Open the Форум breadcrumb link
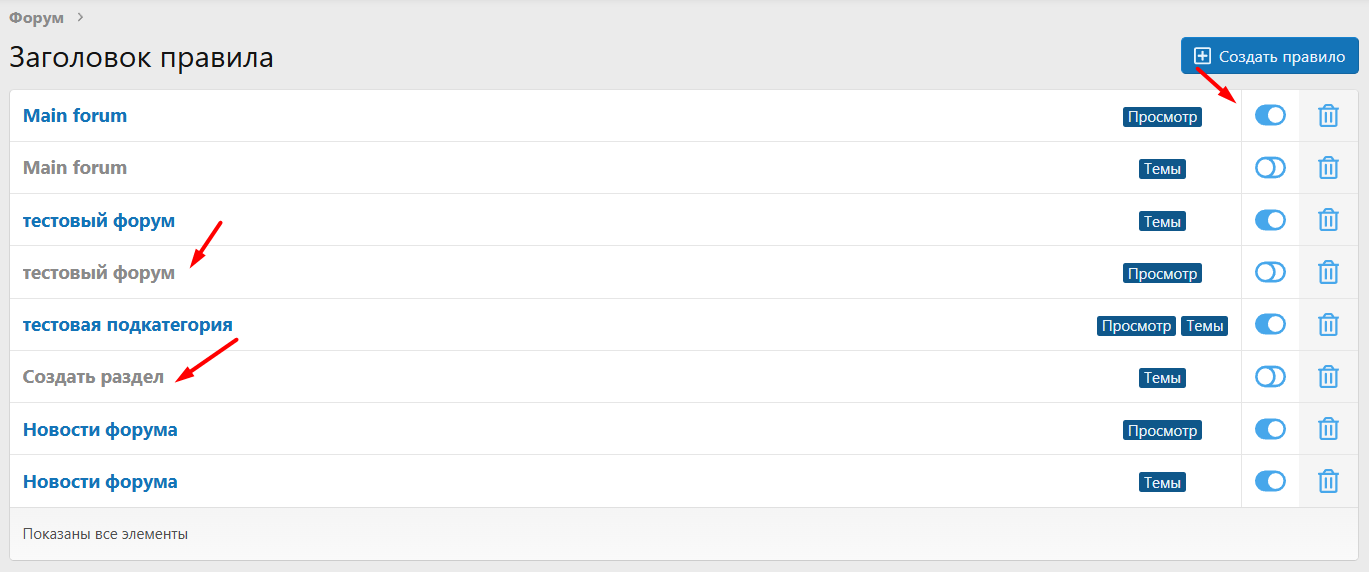Screen dimensions: 1369x572 (36, 17)
